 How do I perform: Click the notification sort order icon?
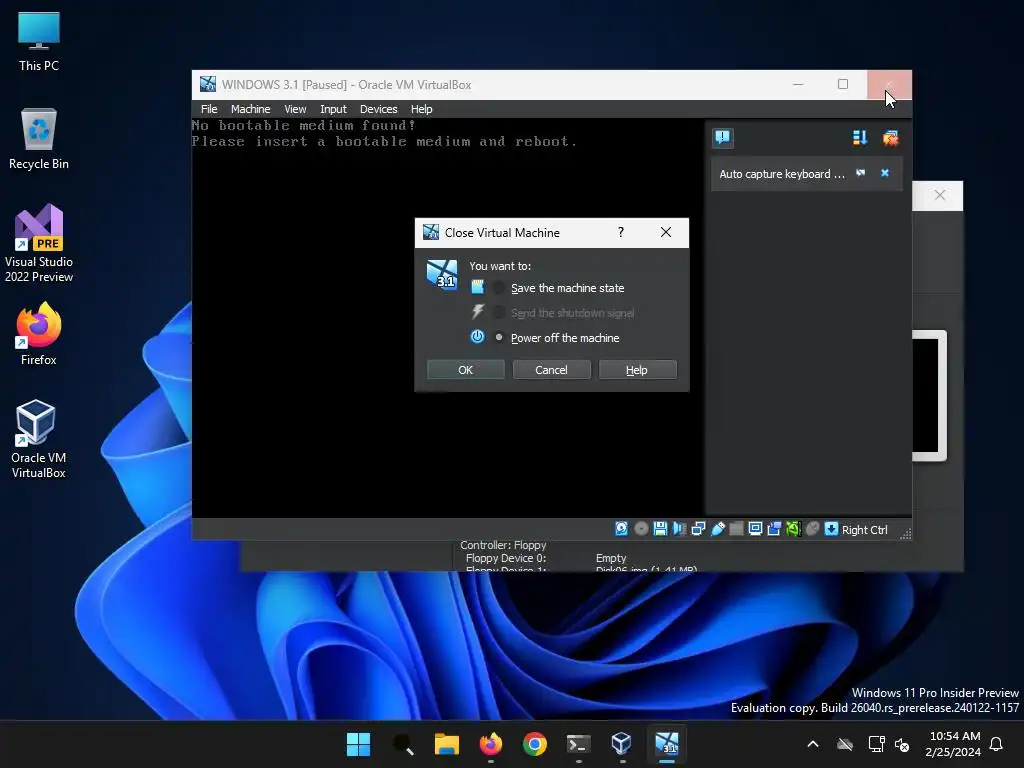pyautogui.click(x=859, y=138)
